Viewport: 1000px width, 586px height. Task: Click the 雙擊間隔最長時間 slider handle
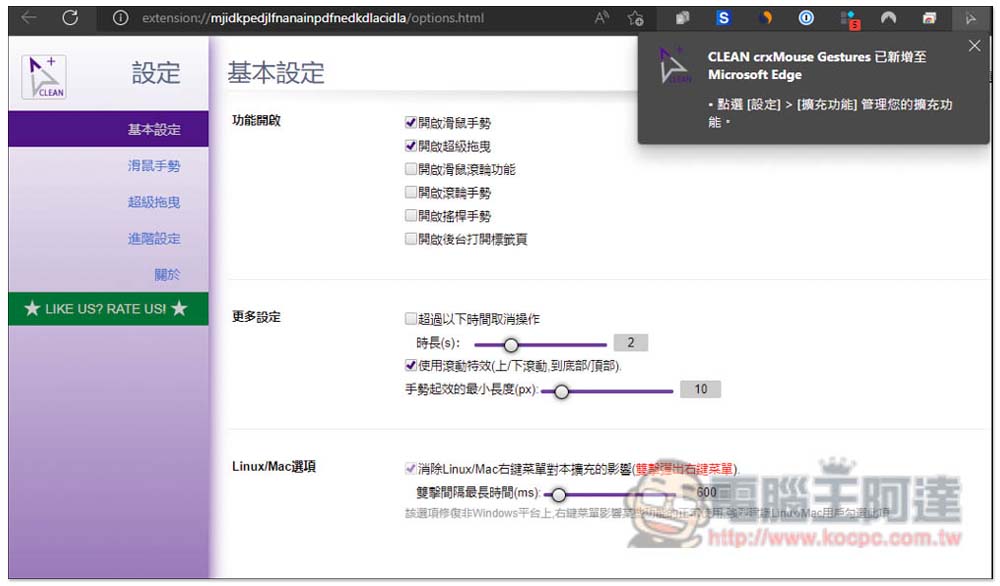[559, 495]
